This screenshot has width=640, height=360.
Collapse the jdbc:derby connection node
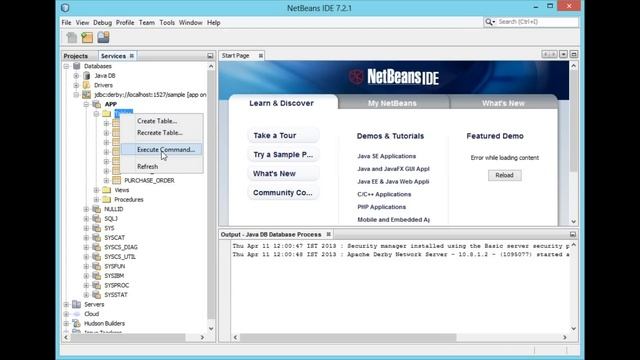click(x=76, y=95)
